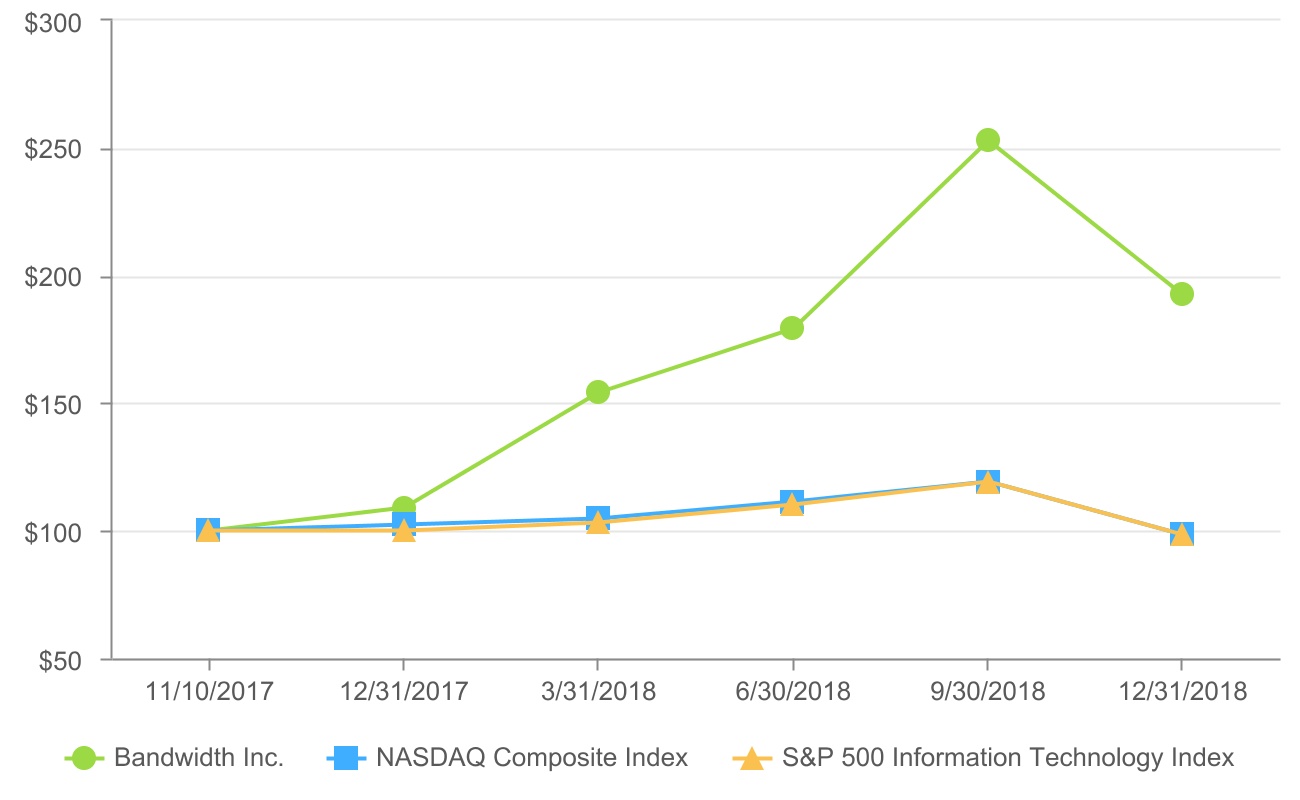Image resolution: width=1300 pixels, height=800 pixels.
Task: Click Bandwidth's green data point at 12/31/2017
Action: (404, 508)
